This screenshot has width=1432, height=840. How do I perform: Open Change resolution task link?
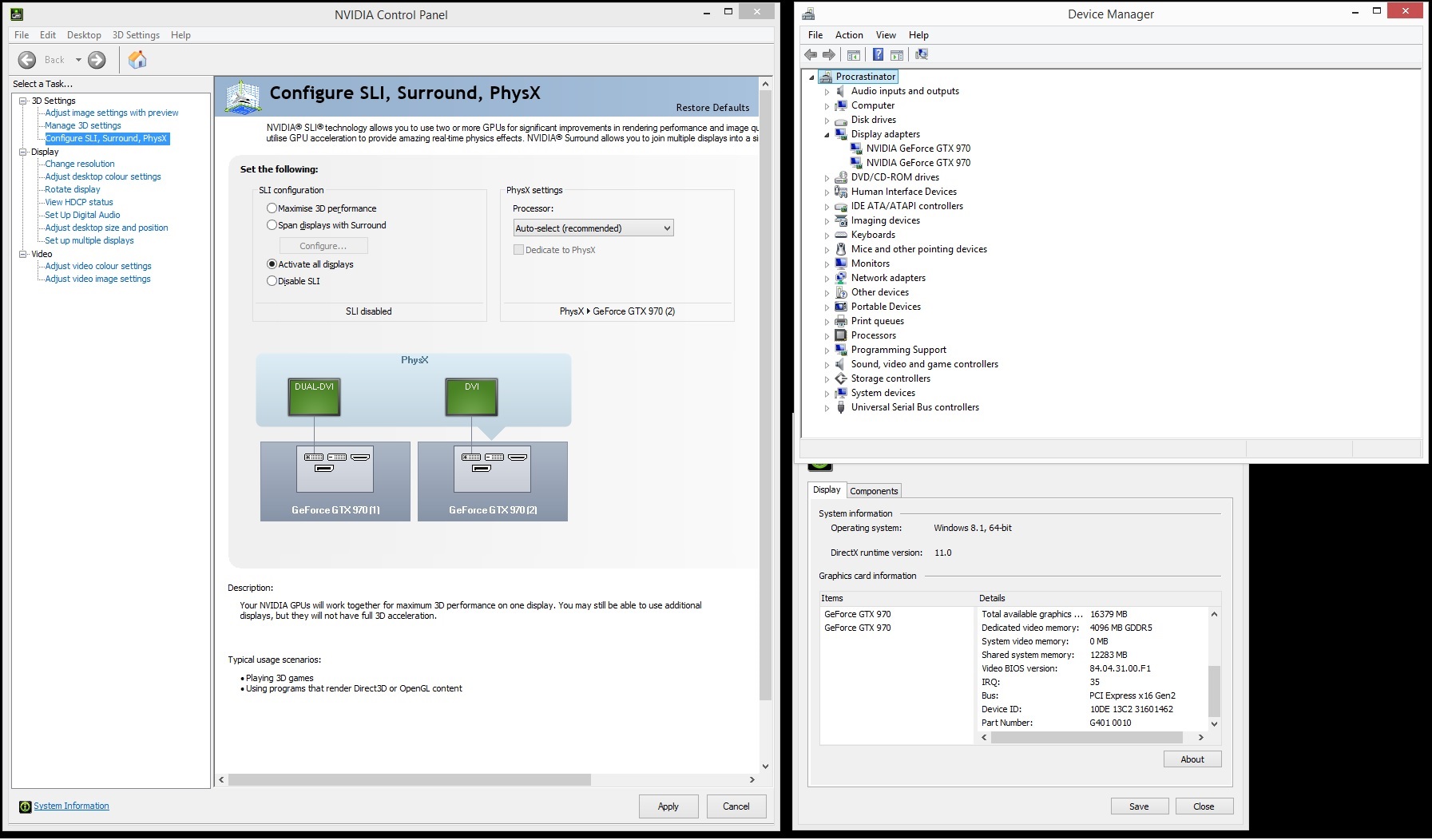coord(80,164)
